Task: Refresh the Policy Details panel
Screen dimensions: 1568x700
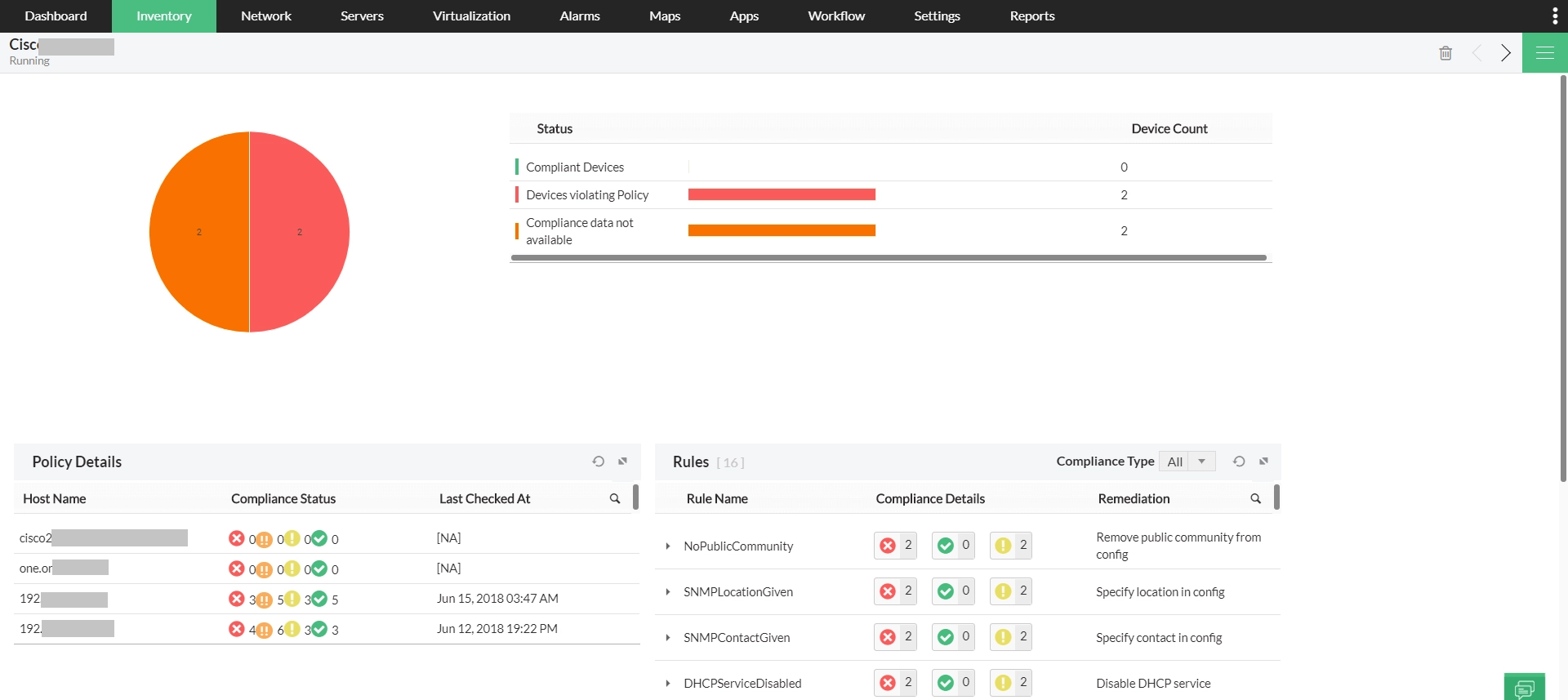Action: pos(599,461)
